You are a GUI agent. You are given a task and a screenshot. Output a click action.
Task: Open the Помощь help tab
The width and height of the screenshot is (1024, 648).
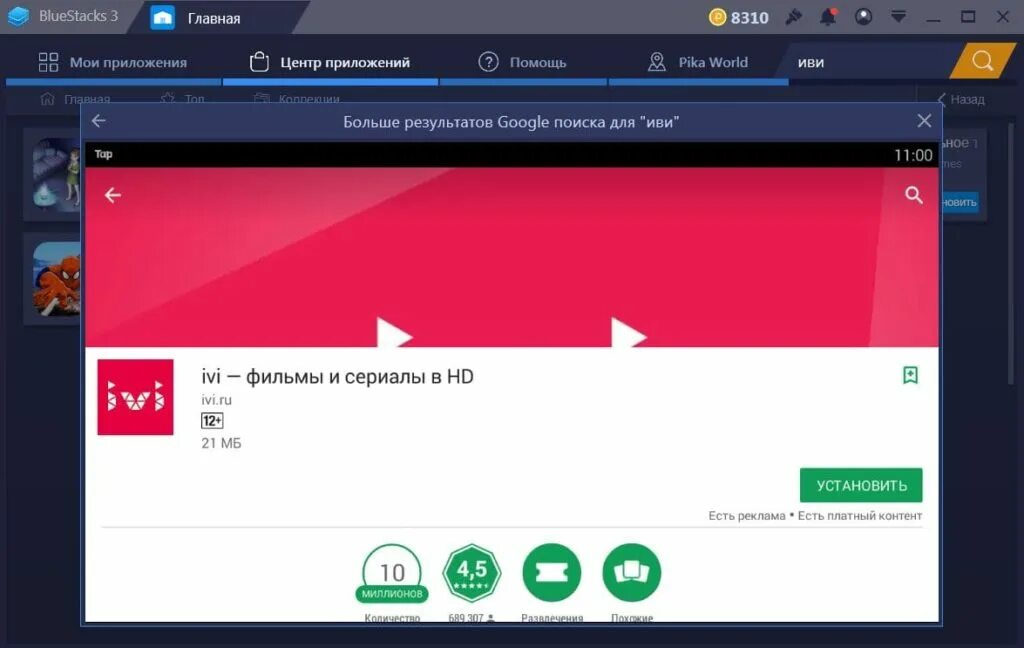[x=522, y=62]
